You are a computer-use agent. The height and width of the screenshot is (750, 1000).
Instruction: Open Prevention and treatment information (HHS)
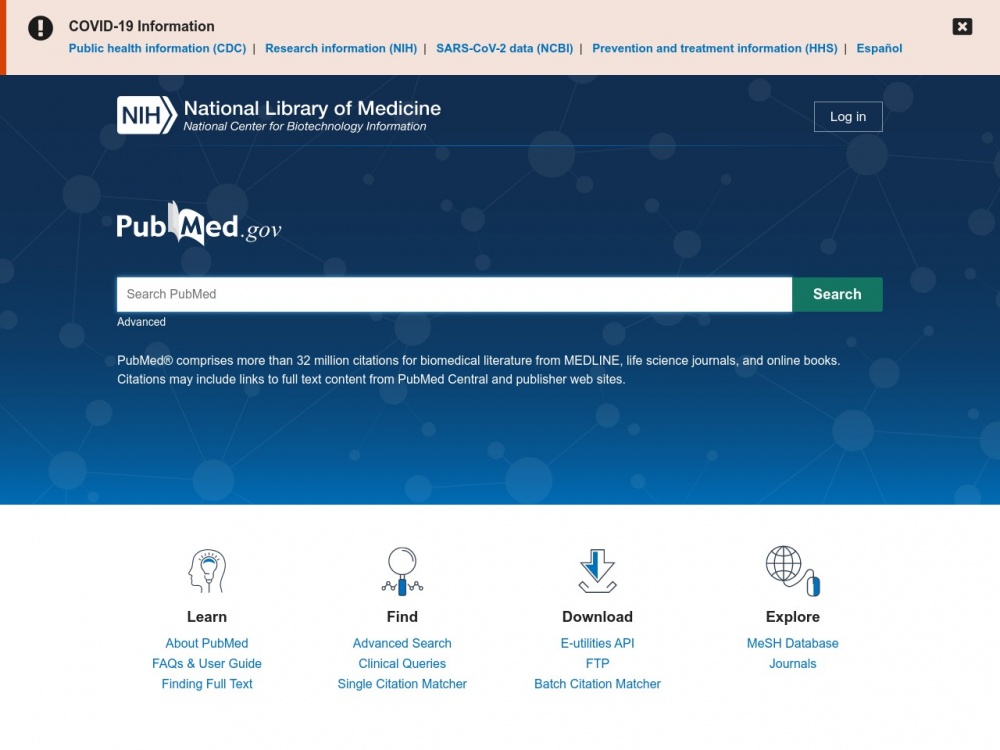pyautogui.click(x=714, y=48)
